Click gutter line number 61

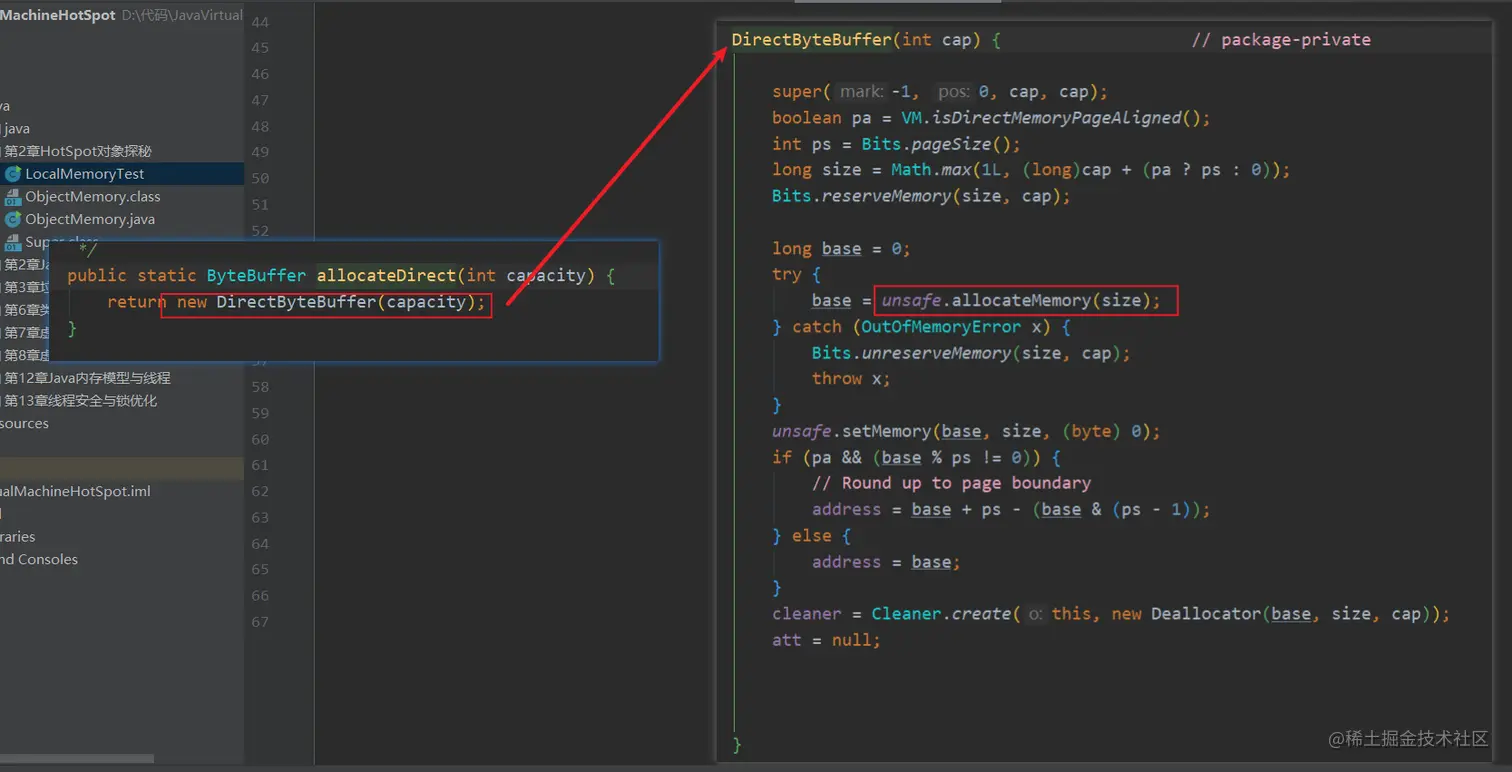click(x=260, y=465)
